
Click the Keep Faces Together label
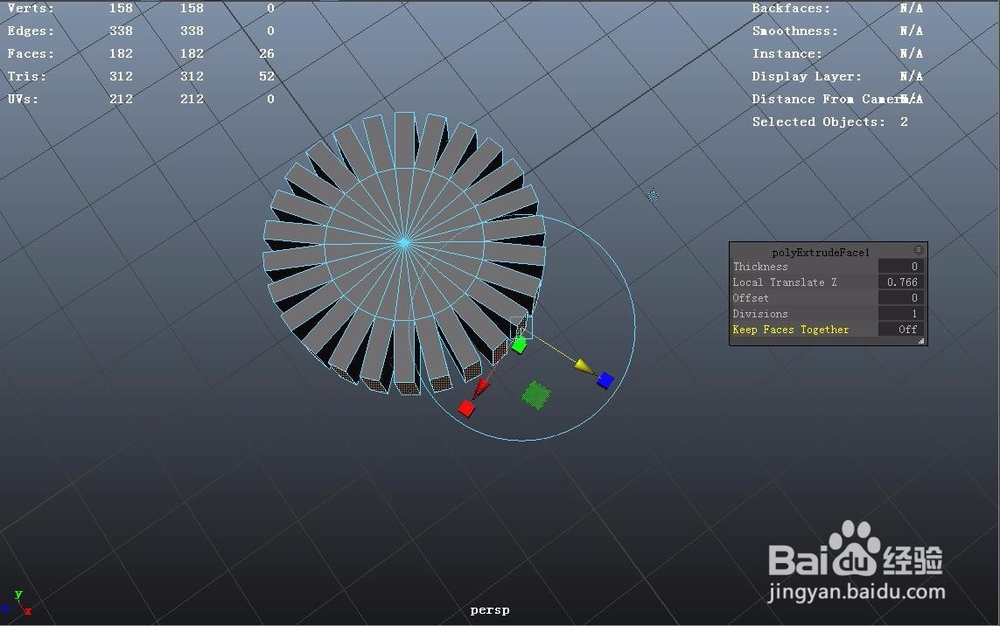[x=790, y=330]
